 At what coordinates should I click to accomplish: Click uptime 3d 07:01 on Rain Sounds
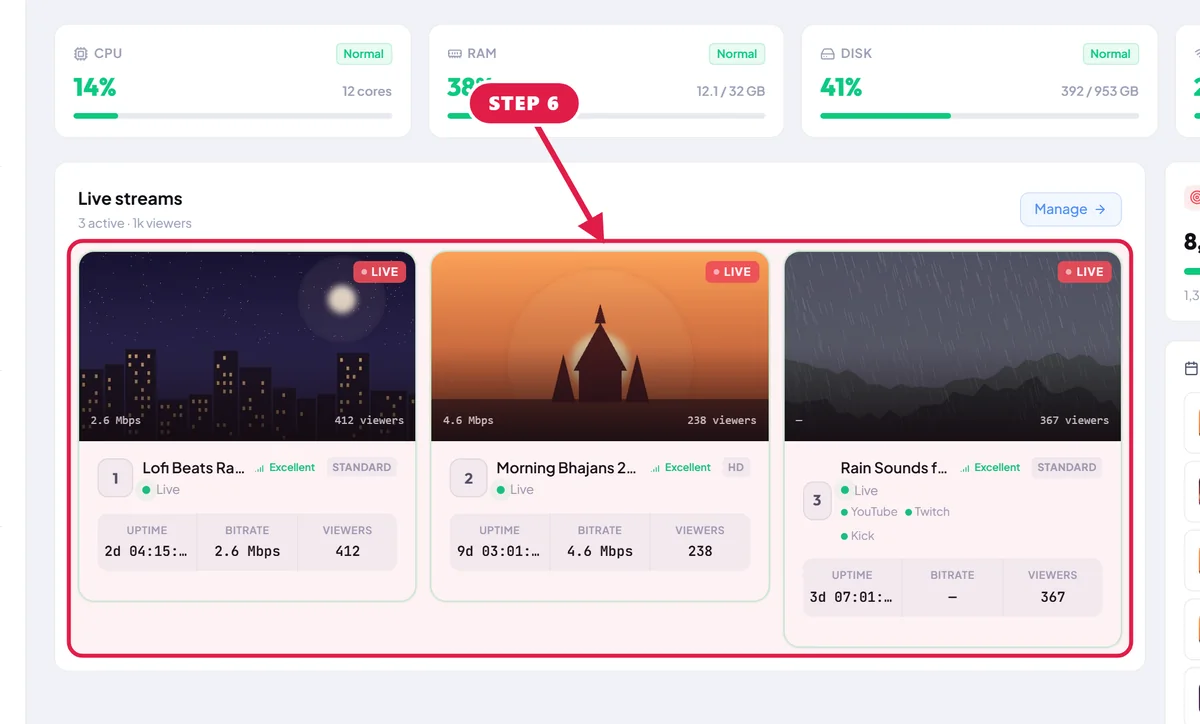[852, 587]
